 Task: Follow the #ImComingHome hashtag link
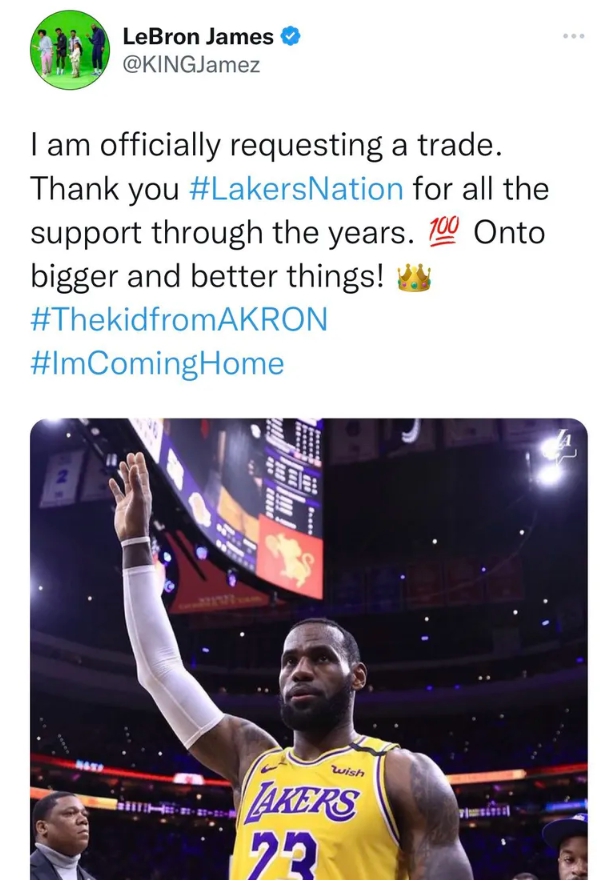[157, 364]
